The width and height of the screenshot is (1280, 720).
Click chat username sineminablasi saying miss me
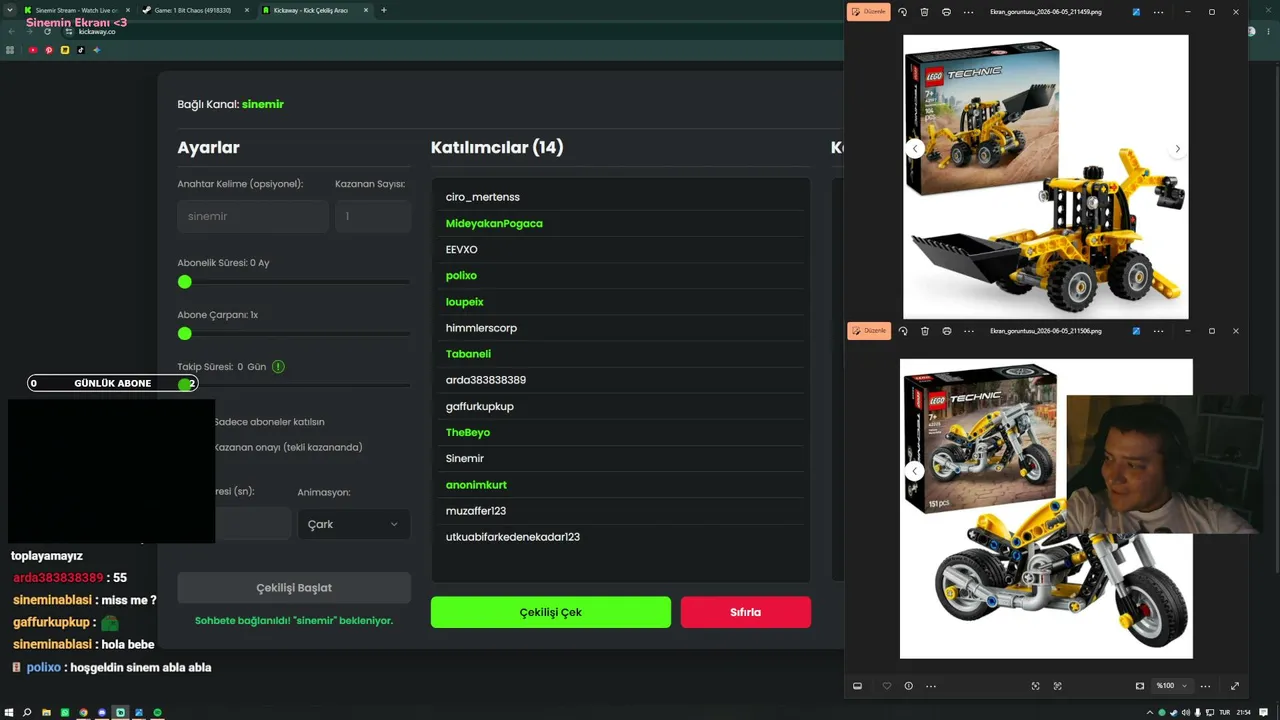point(53,600)
